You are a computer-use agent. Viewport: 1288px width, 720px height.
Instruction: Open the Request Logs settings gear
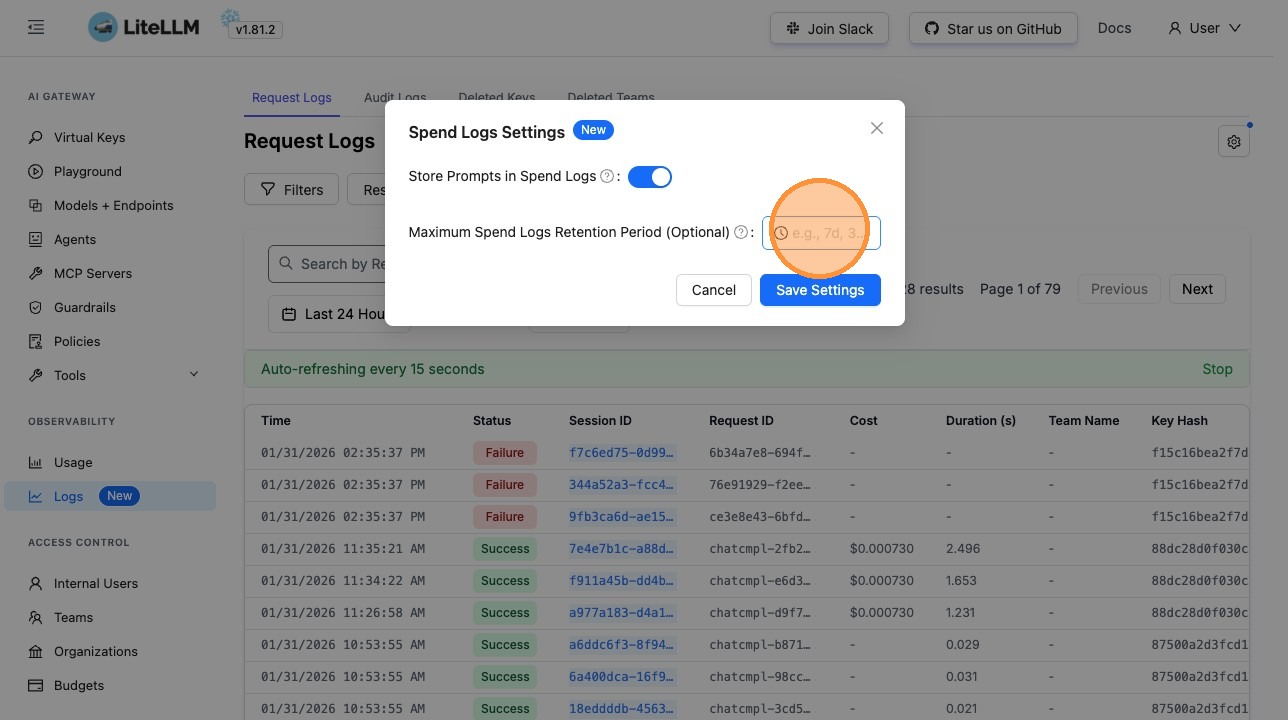1233,142
